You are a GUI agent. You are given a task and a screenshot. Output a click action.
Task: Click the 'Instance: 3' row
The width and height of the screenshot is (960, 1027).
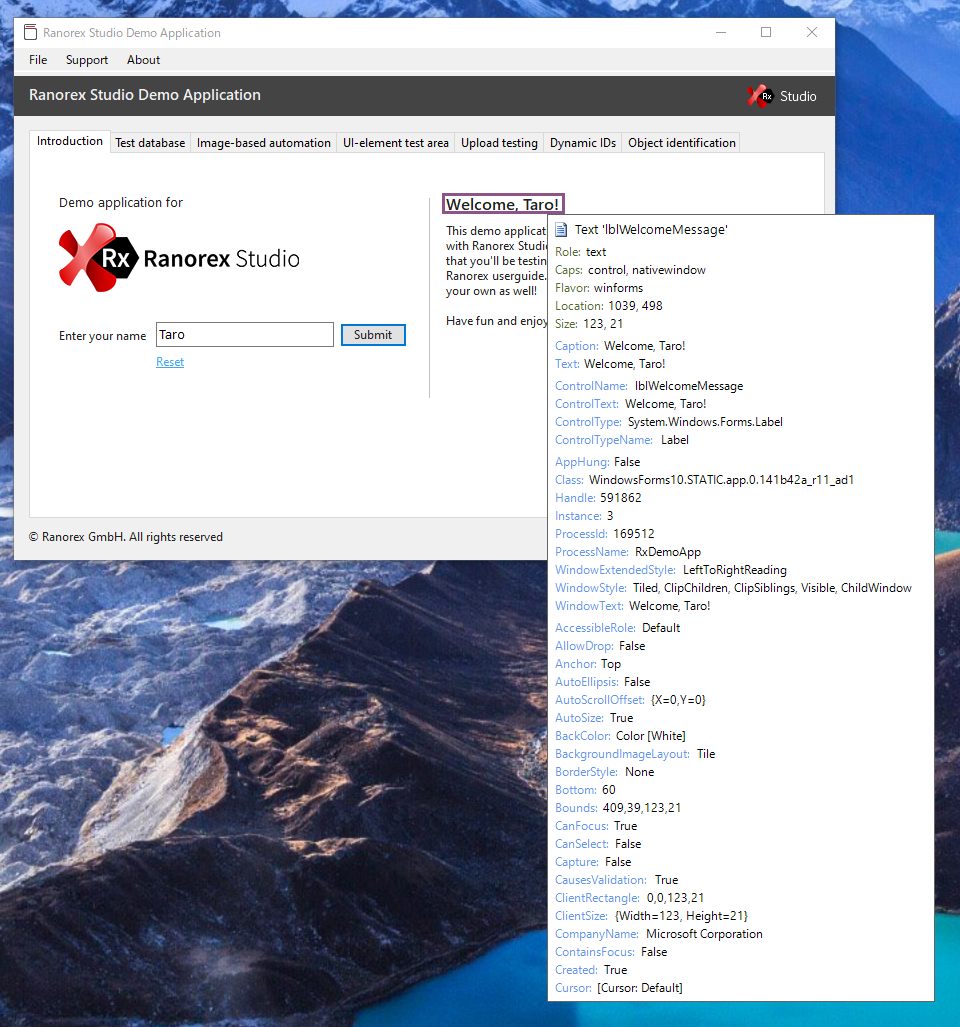click(584, 516)
